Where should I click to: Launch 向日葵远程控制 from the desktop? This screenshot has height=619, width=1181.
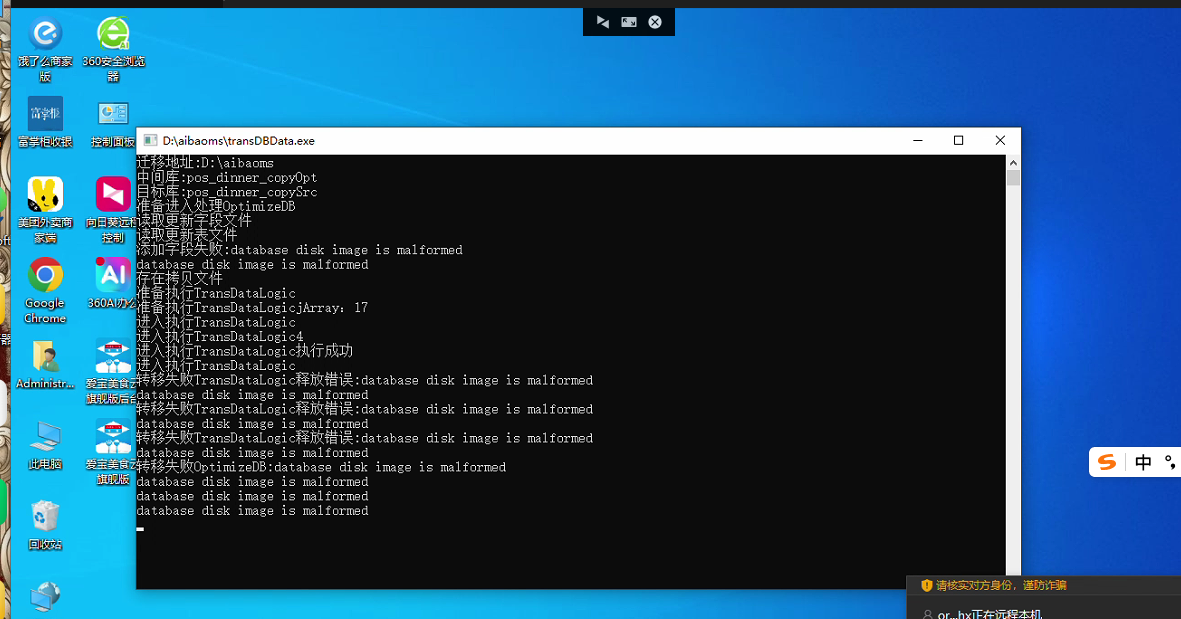[113, 195]
